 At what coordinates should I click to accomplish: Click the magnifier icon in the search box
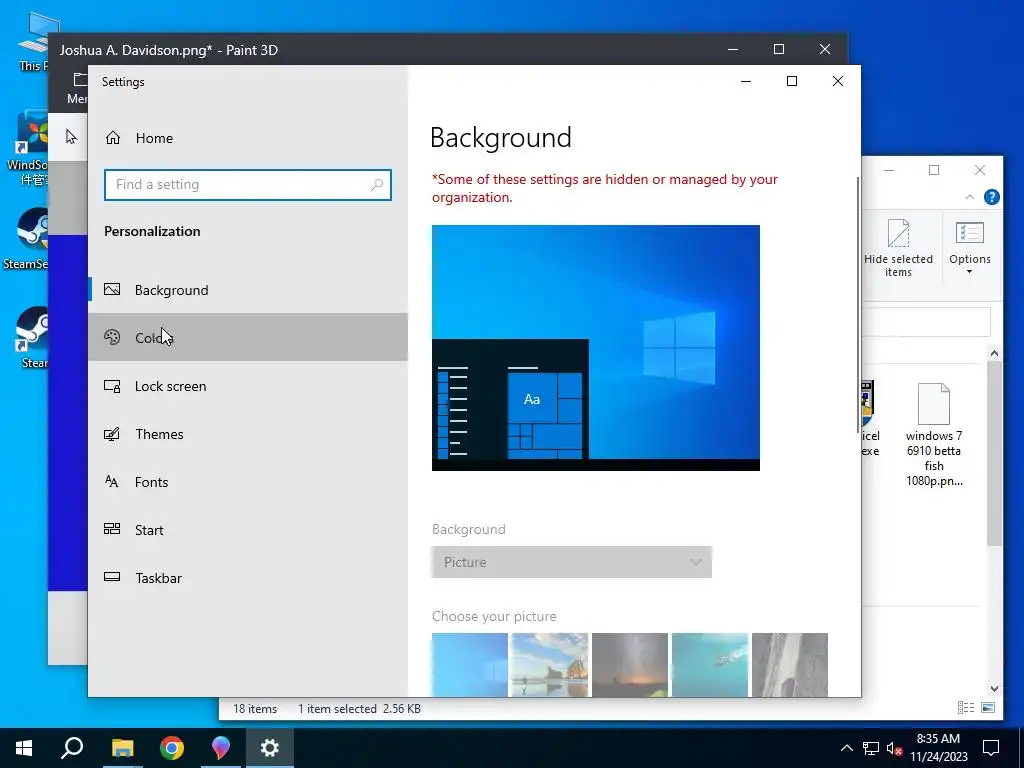click(x=377, y=185)
